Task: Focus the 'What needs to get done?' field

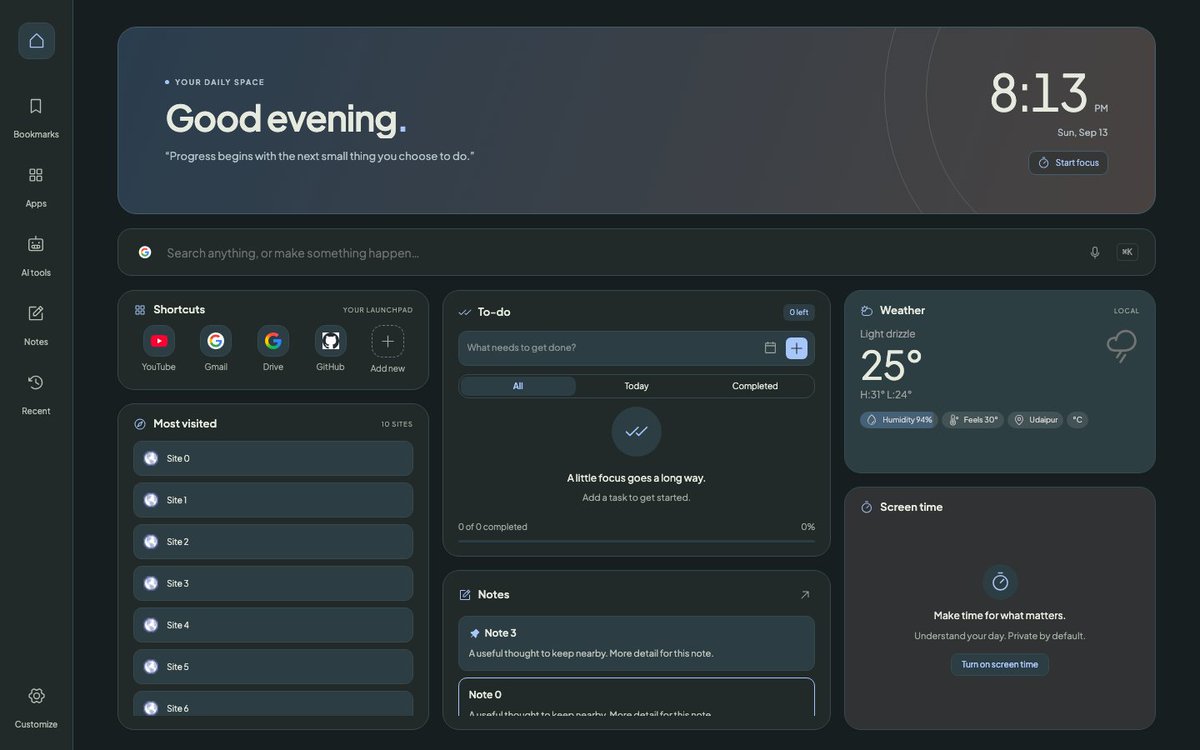Action: 610,348
